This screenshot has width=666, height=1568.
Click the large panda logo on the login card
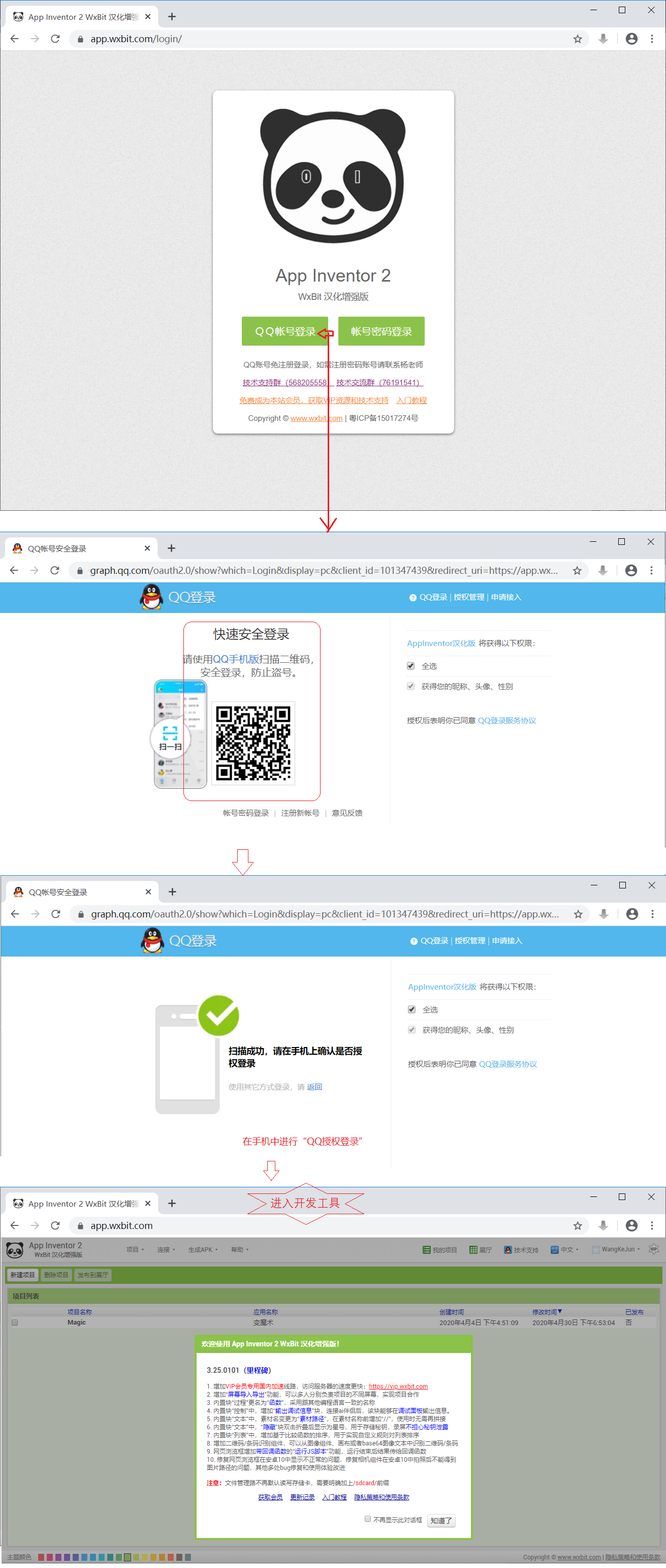[x=333, y=176]
